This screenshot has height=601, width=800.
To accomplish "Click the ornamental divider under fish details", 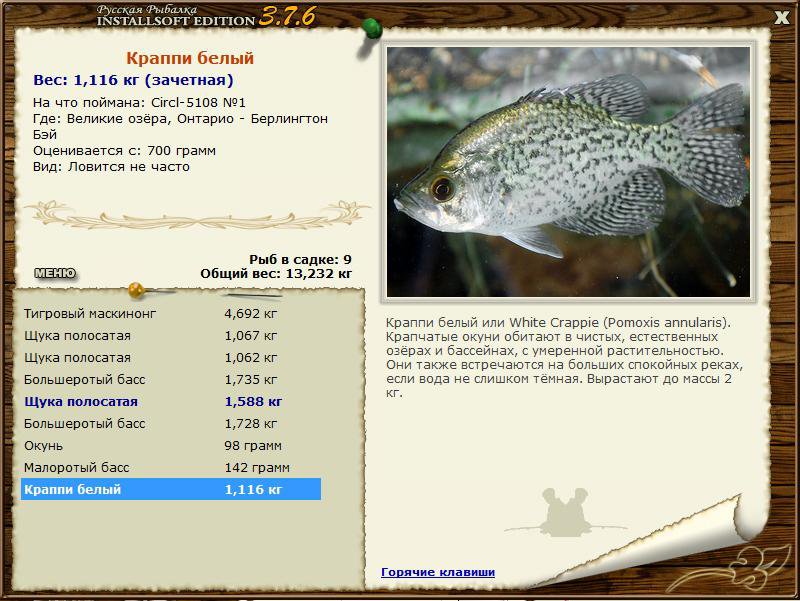I will click(197, 215).
